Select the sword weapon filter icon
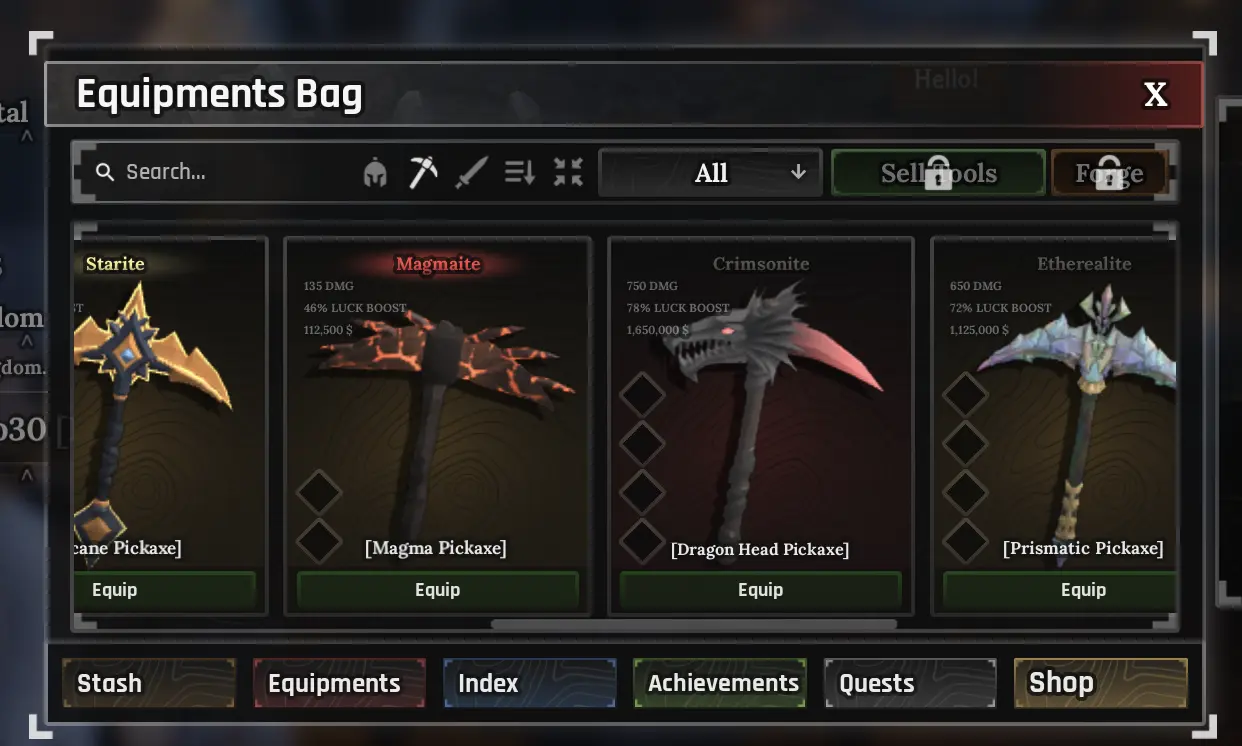 coord(471,173)
